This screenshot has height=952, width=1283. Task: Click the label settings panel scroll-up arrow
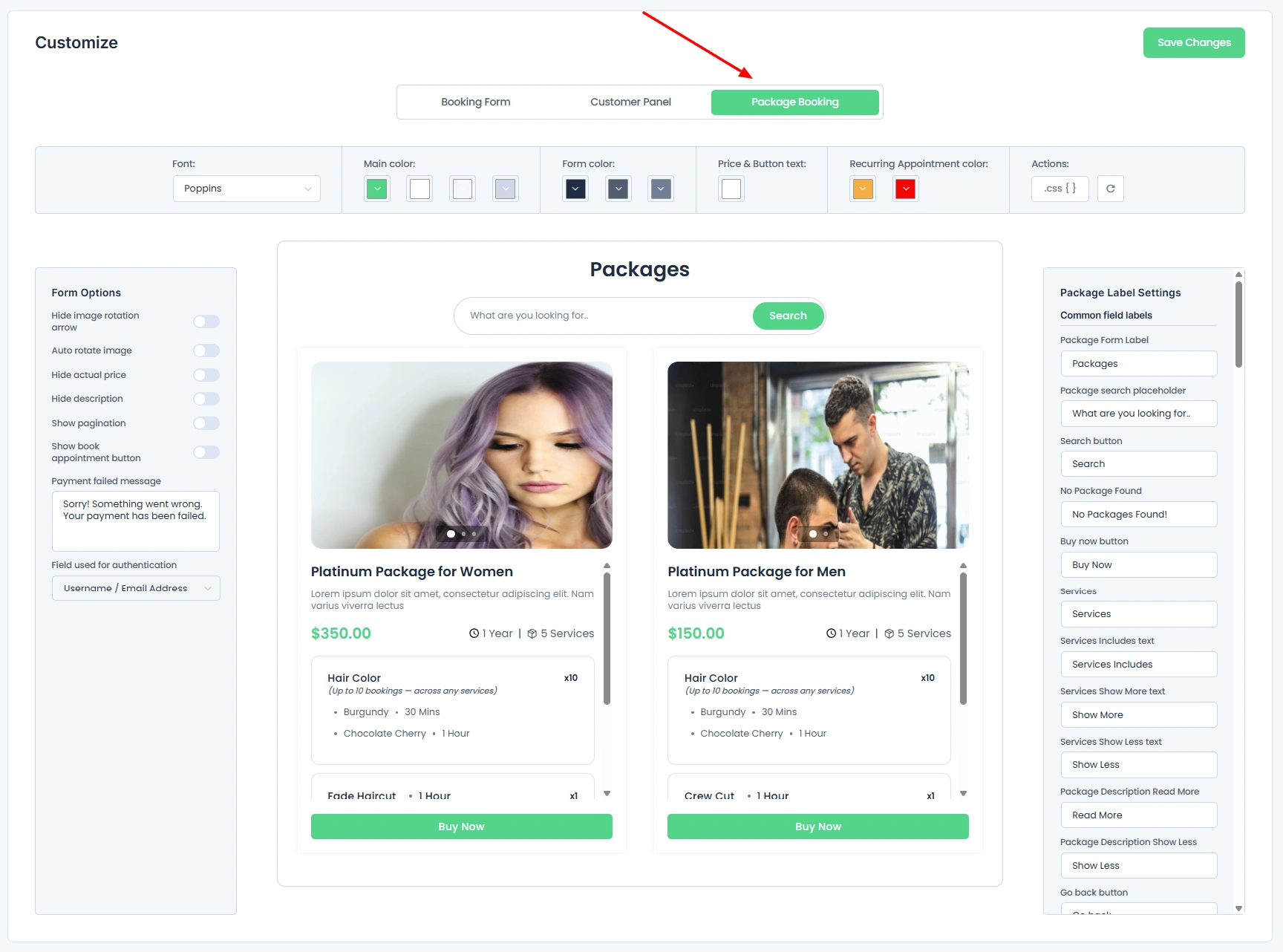pyautogui.click(x=1238, y=274)
